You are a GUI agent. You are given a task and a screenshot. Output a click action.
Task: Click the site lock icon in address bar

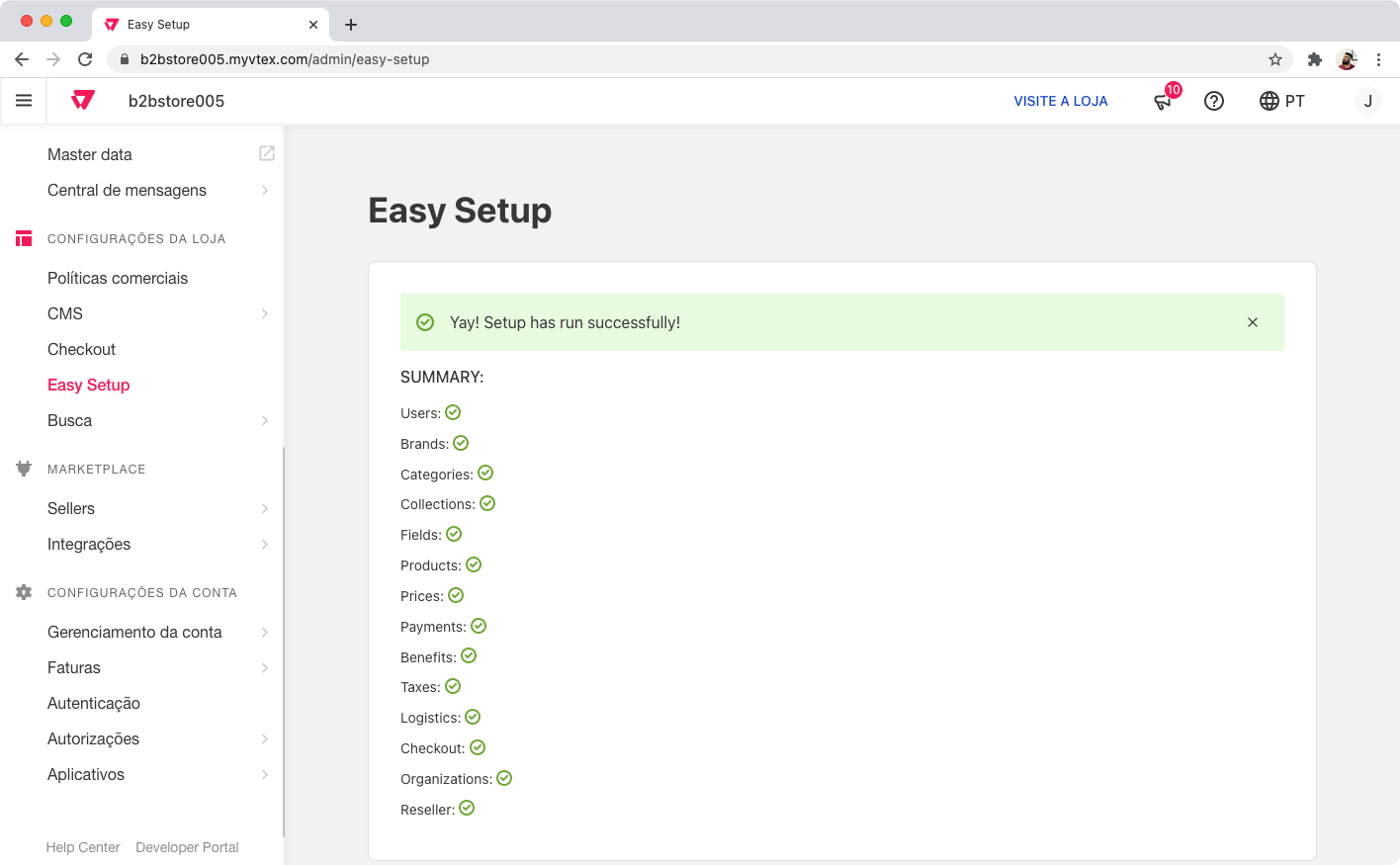coord(125,59)
